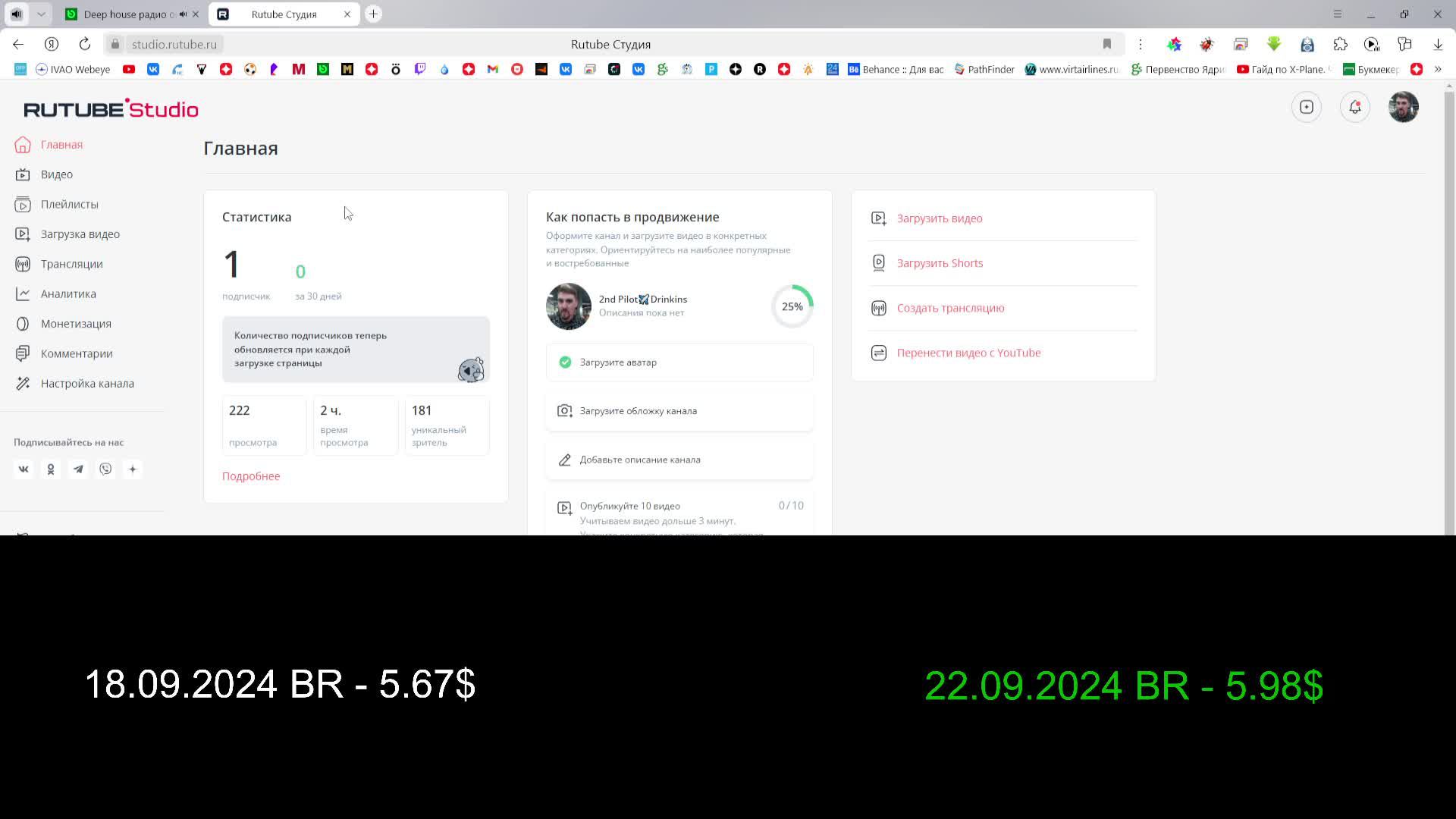Open Комментарии section

pyautogui.click(x=64, y=353)
